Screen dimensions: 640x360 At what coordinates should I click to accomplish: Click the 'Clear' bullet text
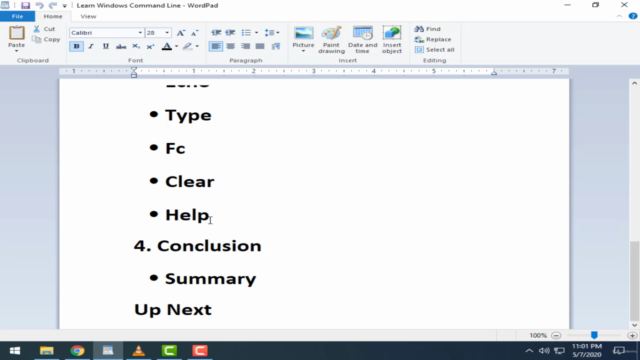click(x=190, y=182)
